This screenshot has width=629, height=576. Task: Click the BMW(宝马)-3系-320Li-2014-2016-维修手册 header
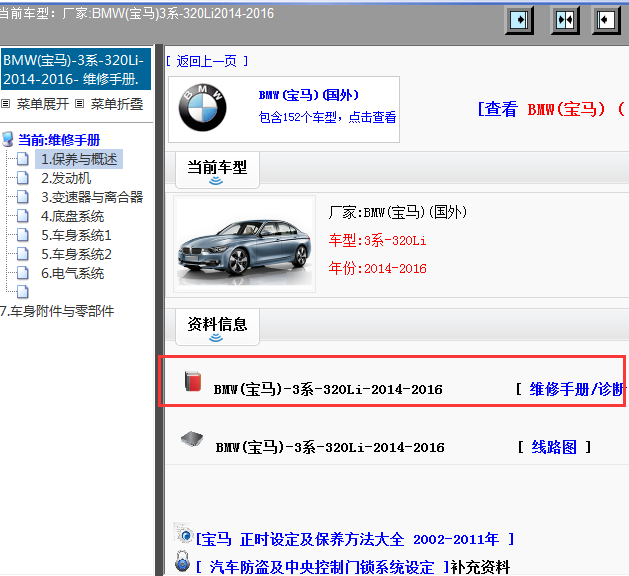tap(75, 69)
